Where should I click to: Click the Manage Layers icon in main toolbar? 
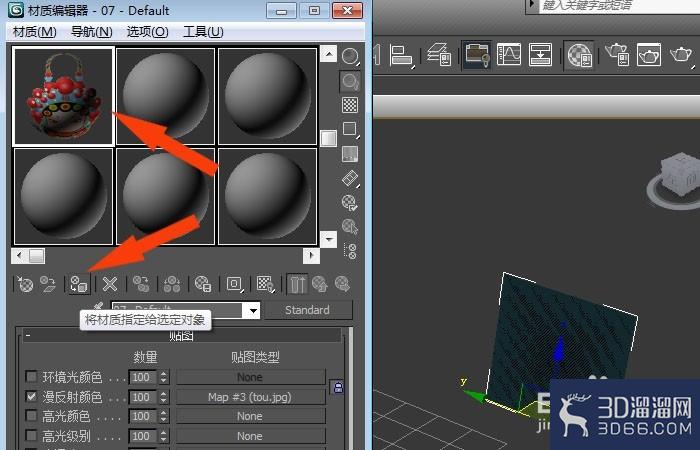439,54
